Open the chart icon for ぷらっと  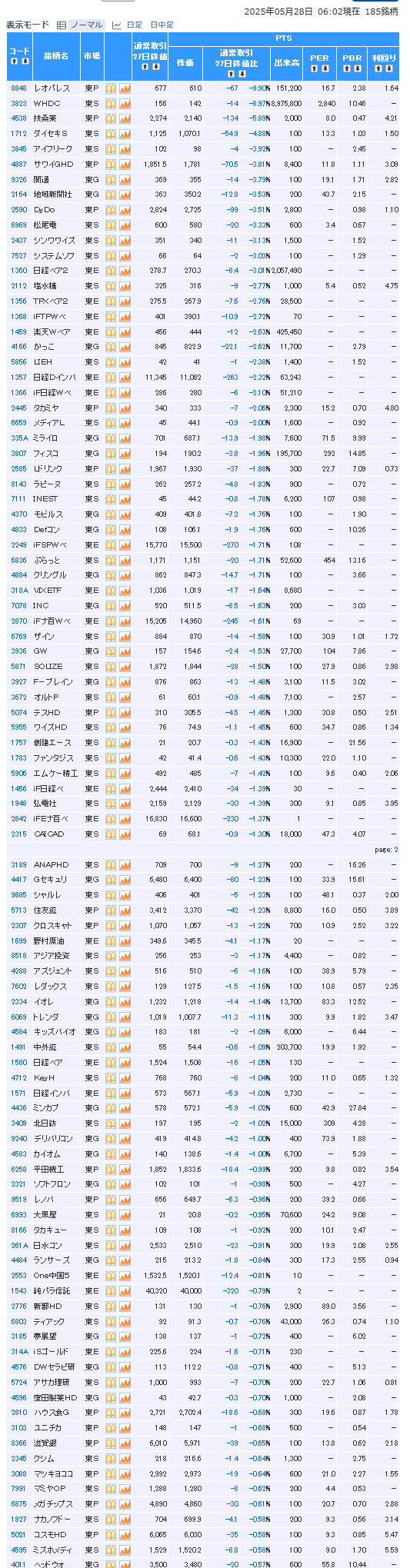[125, 560]
